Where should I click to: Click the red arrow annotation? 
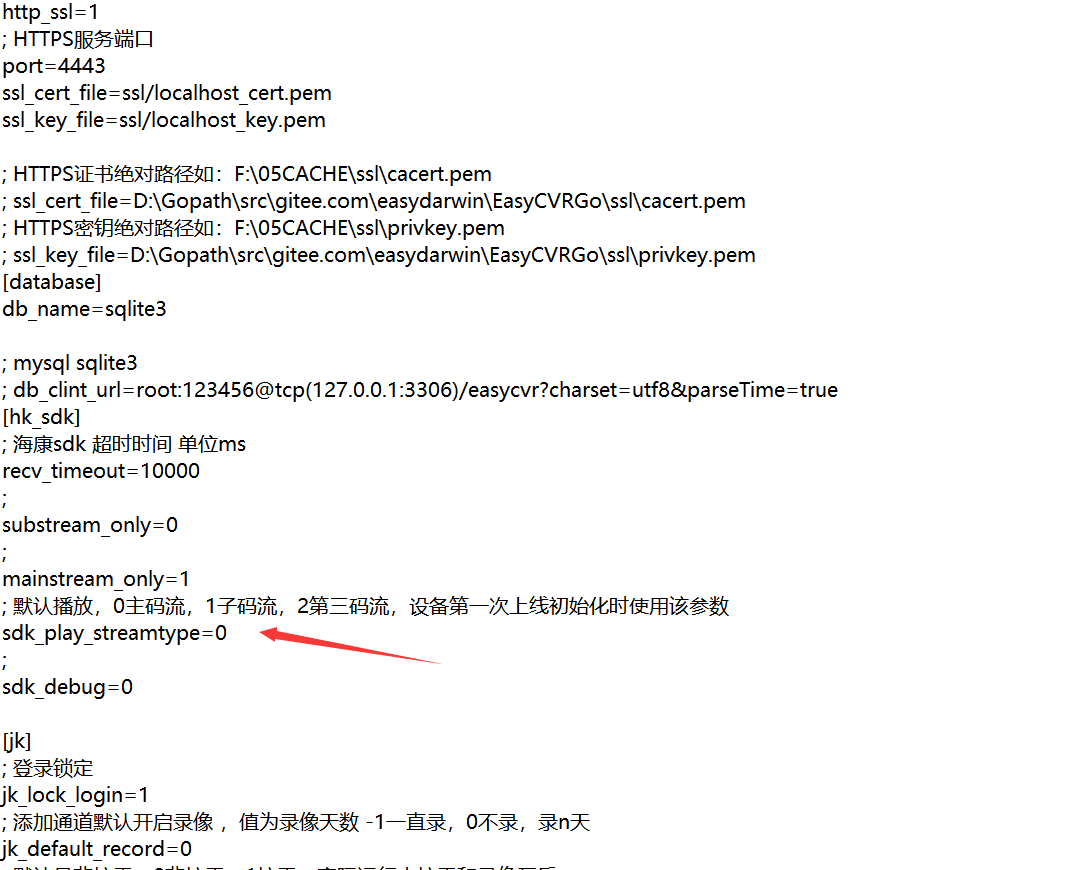tap(350, 645)
